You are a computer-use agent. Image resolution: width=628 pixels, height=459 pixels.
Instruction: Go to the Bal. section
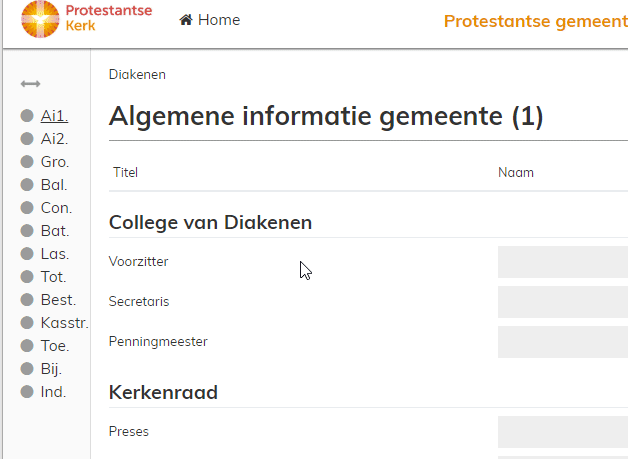click(54, 185)
